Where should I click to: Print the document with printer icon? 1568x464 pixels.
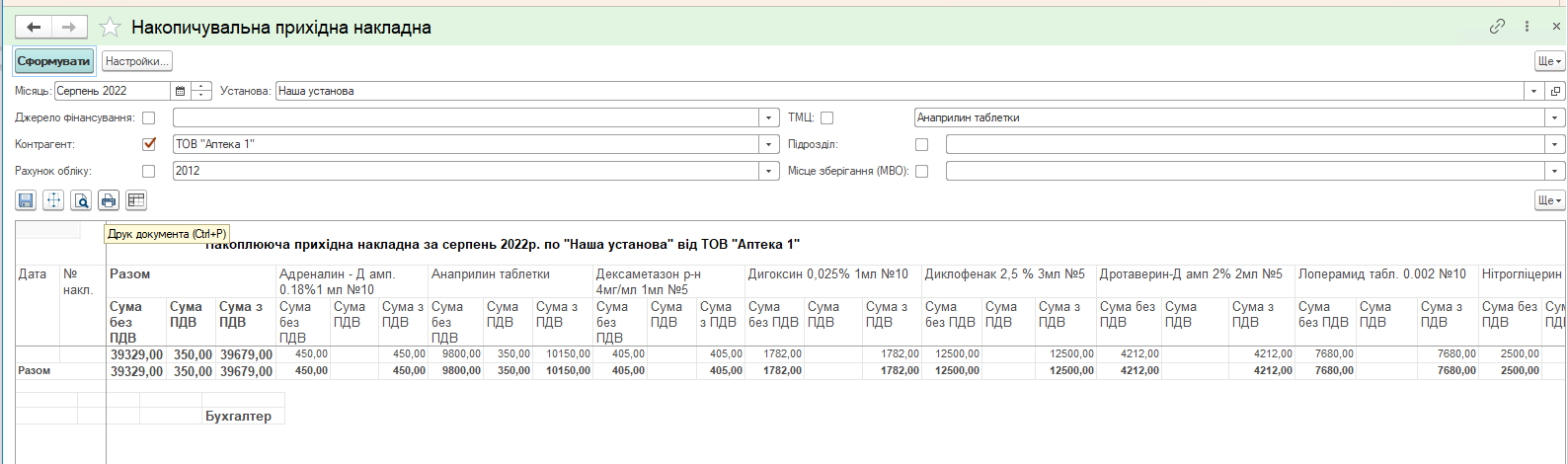click(109, 200)
